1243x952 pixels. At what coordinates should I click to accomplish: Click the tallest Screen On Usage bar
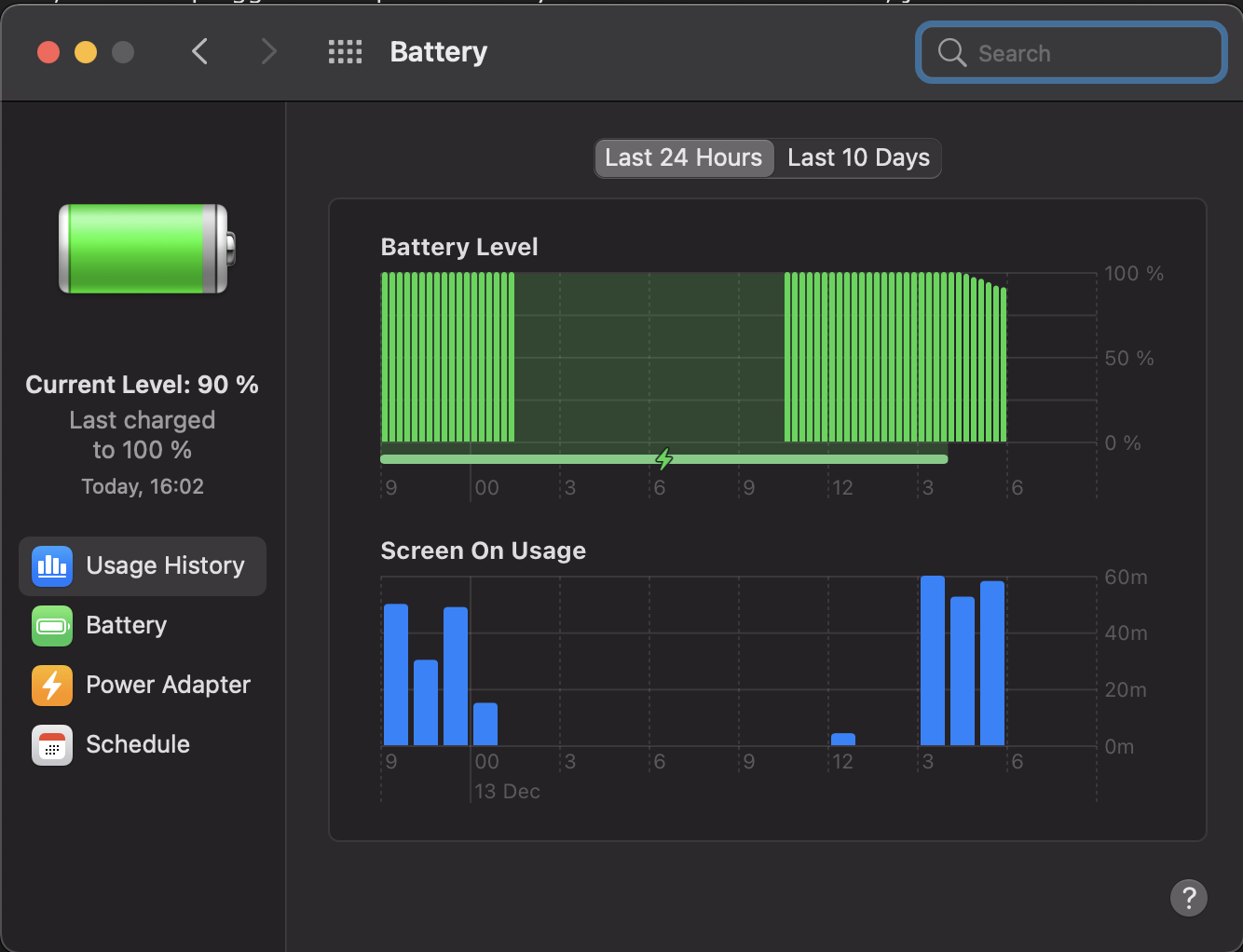click(x=932, y=660)
